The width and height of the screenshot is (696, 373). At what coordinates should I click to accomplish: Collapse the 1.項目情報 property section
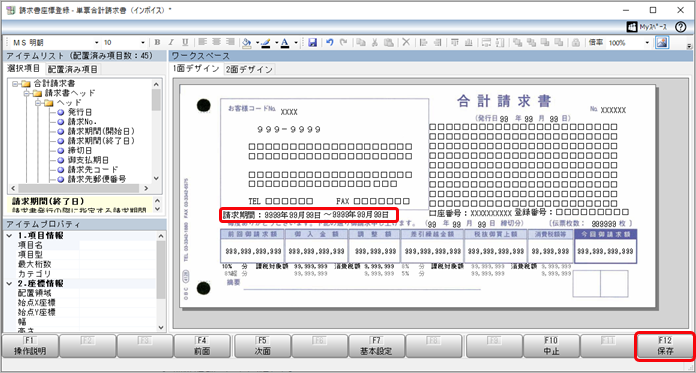click(10, 235)
